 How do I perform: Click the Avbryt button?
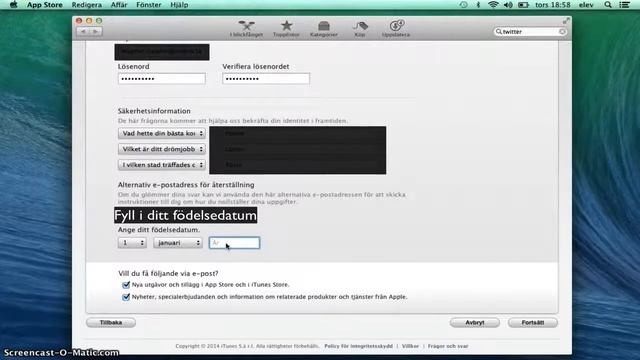tap(475, 322)
